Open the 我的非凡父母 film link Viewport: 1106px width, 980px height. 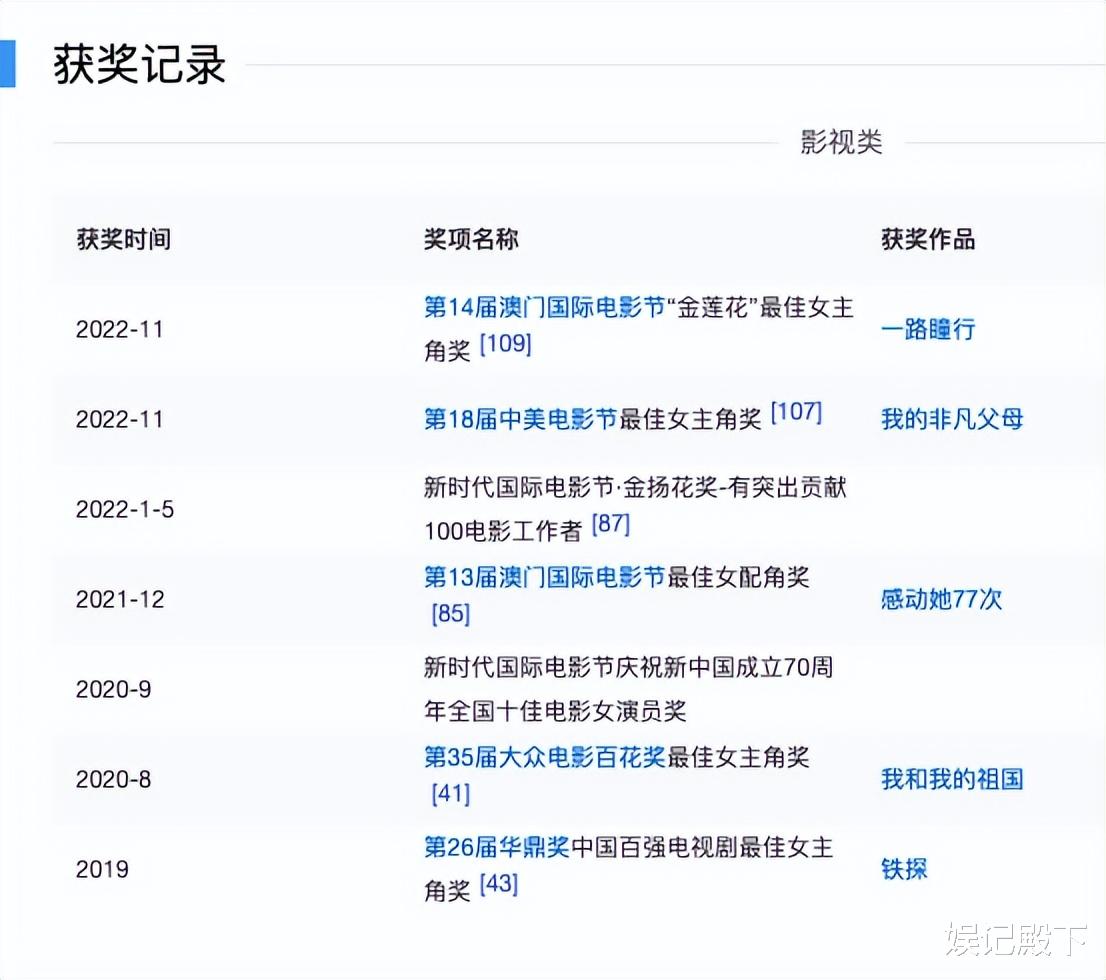(x=952, y=419)
